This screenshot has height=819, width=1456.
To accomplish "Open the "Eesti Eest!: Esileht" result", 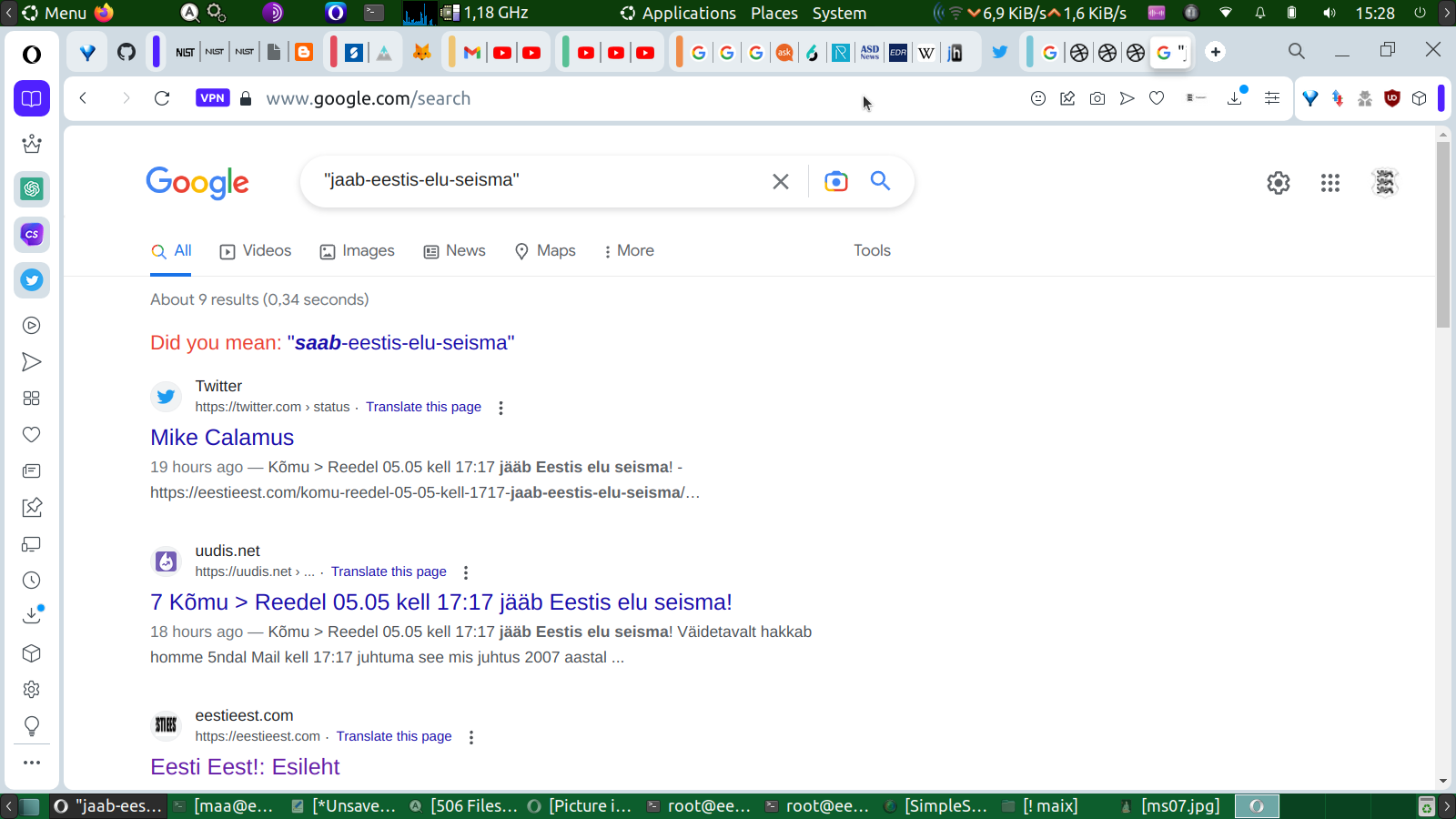I will (245, 767).
